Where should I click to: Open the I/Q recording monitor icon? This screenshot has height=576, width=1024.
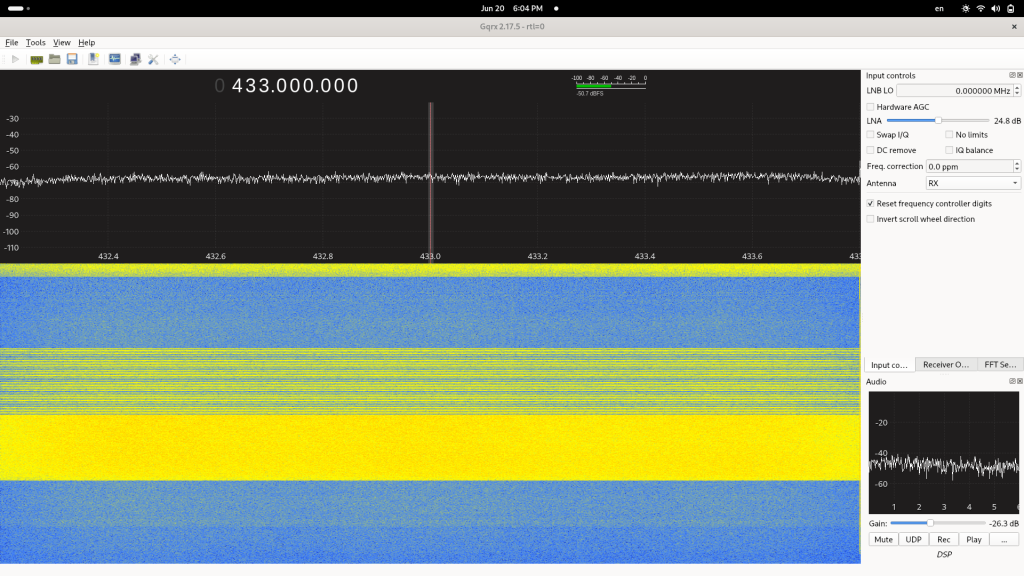[114, 59]
